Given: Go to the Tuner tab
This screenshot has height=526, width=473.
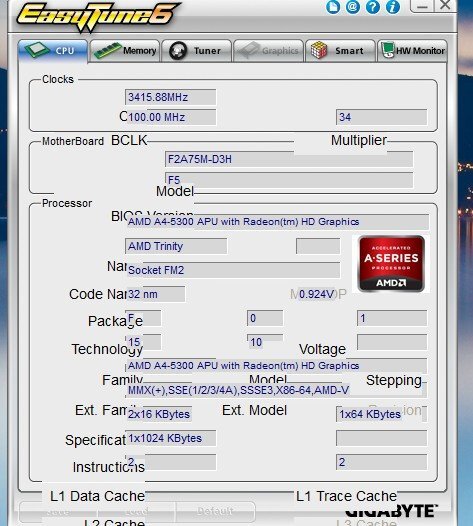Looking at the screenshot, I should pyautogui.click(x=197, y=51).
